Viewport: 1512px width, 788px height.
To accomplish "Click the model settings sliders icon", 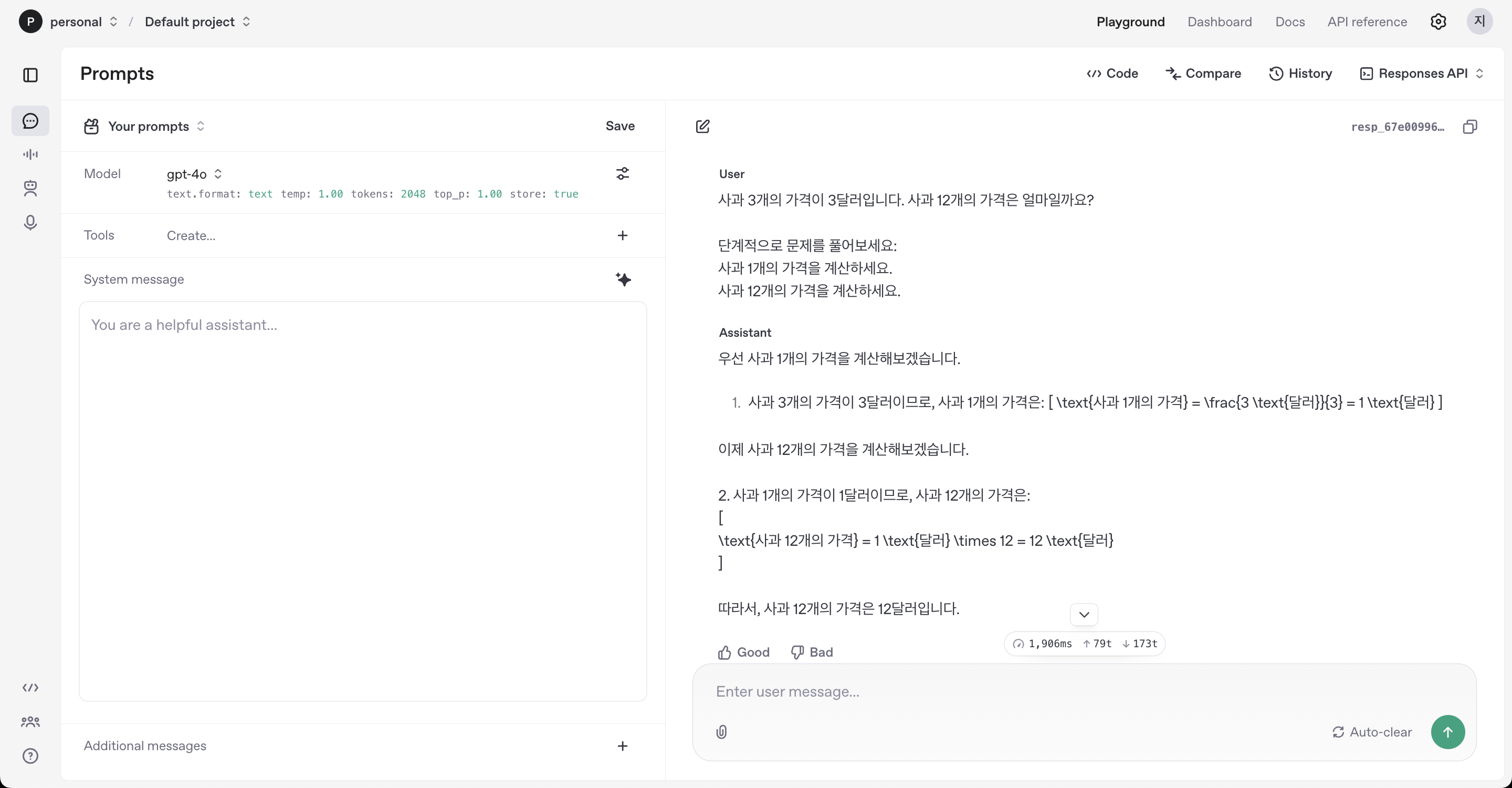I will coord(622,174).
